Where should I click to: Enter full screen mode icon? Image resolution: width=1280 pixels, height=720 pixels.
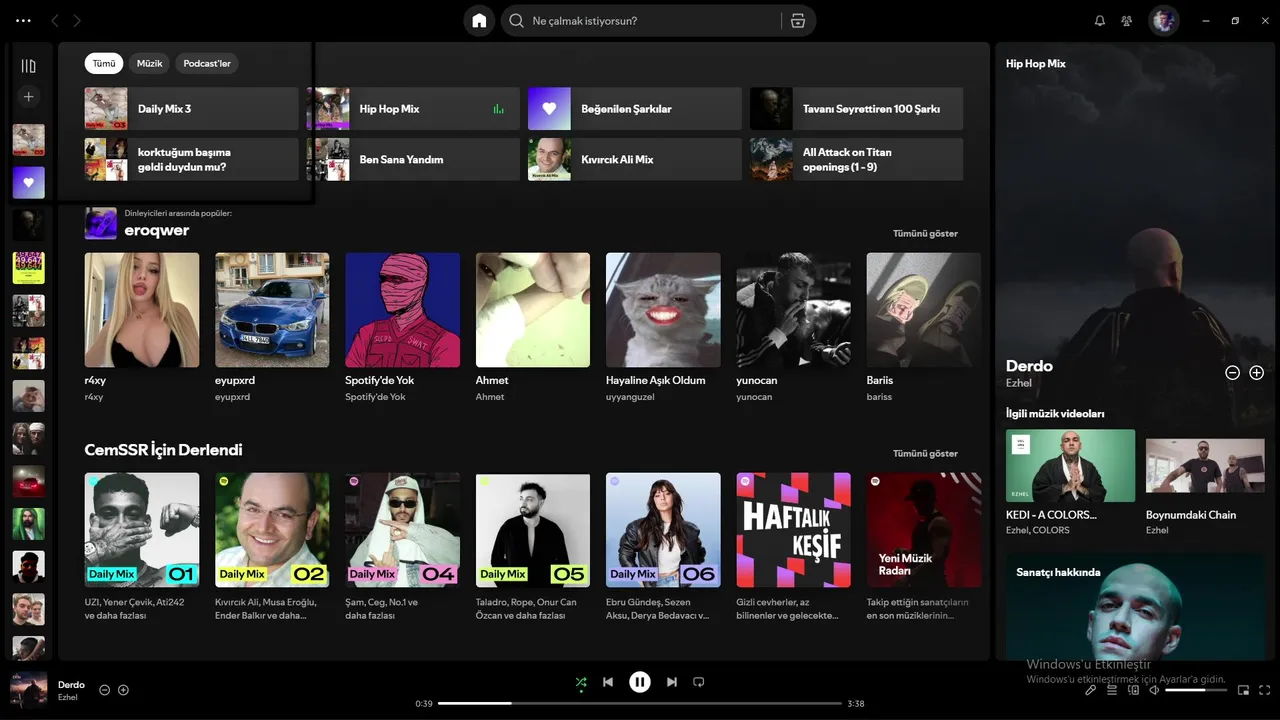pos(1265,690)
